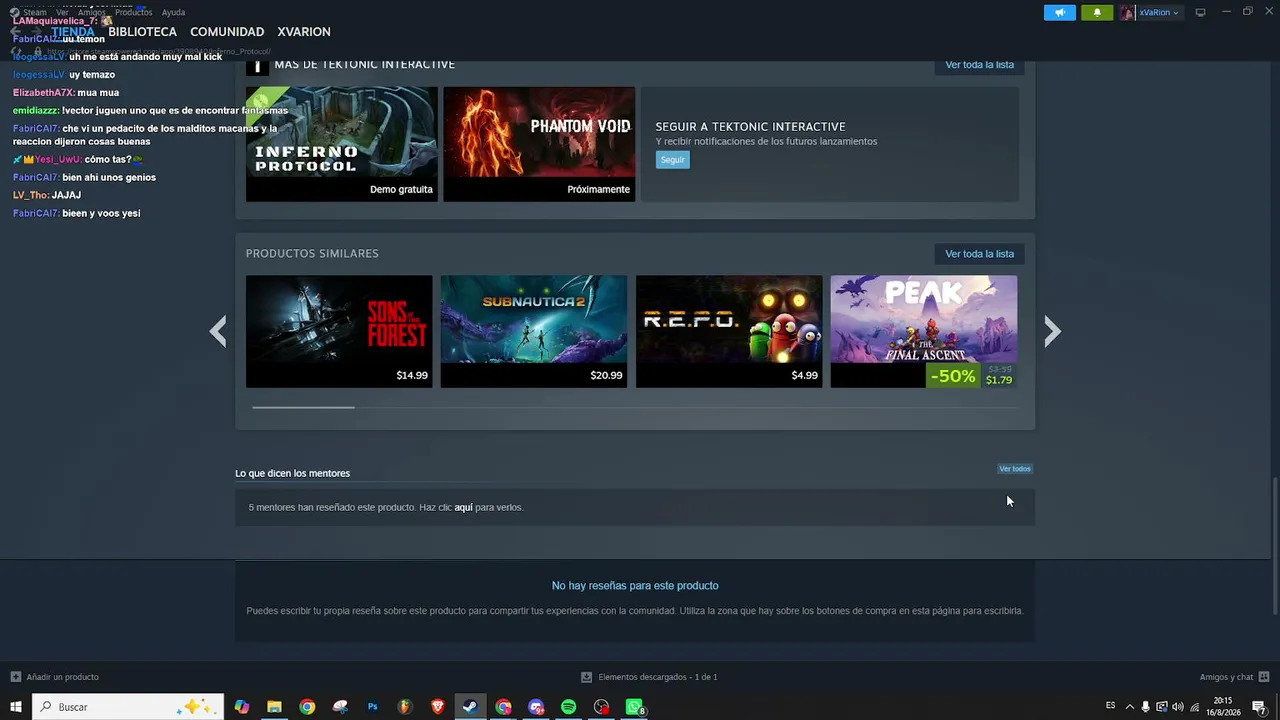
Task: Open the Windows notification center
Action: pyautogui.click(x=1259, y=707)
